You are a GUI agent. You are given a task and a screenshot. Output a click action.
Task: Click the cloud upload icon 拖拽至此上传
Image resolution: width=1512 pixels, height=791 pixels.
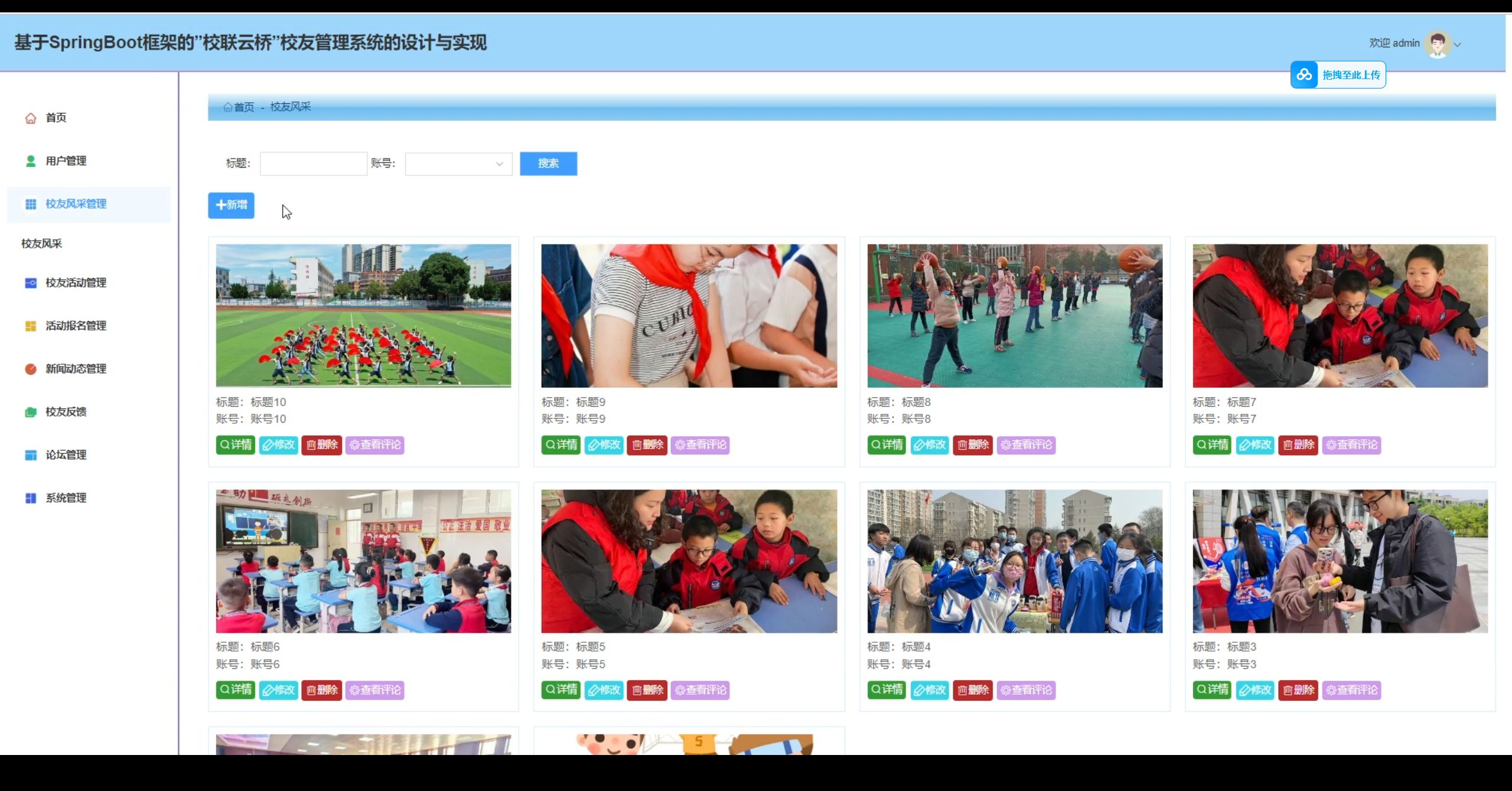(x=1304, y=75)
